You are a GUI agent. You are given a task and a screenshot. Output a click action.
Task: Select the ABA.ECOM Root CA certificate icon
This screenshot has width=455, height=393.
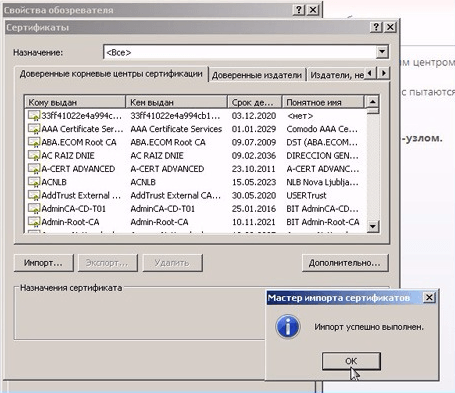(x=34, y=143)
